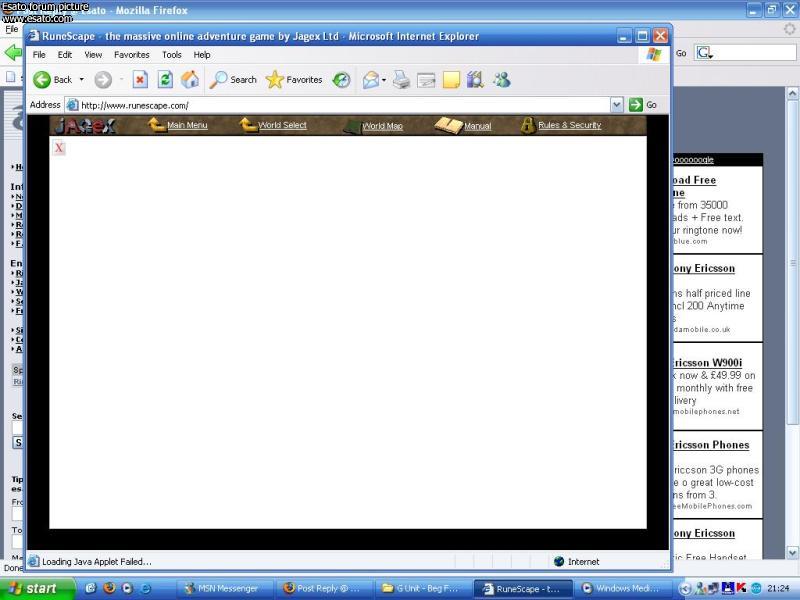This screenshot has height=600, width=800.
Task: Click the World Select link
Action: (x=282, y=125)
